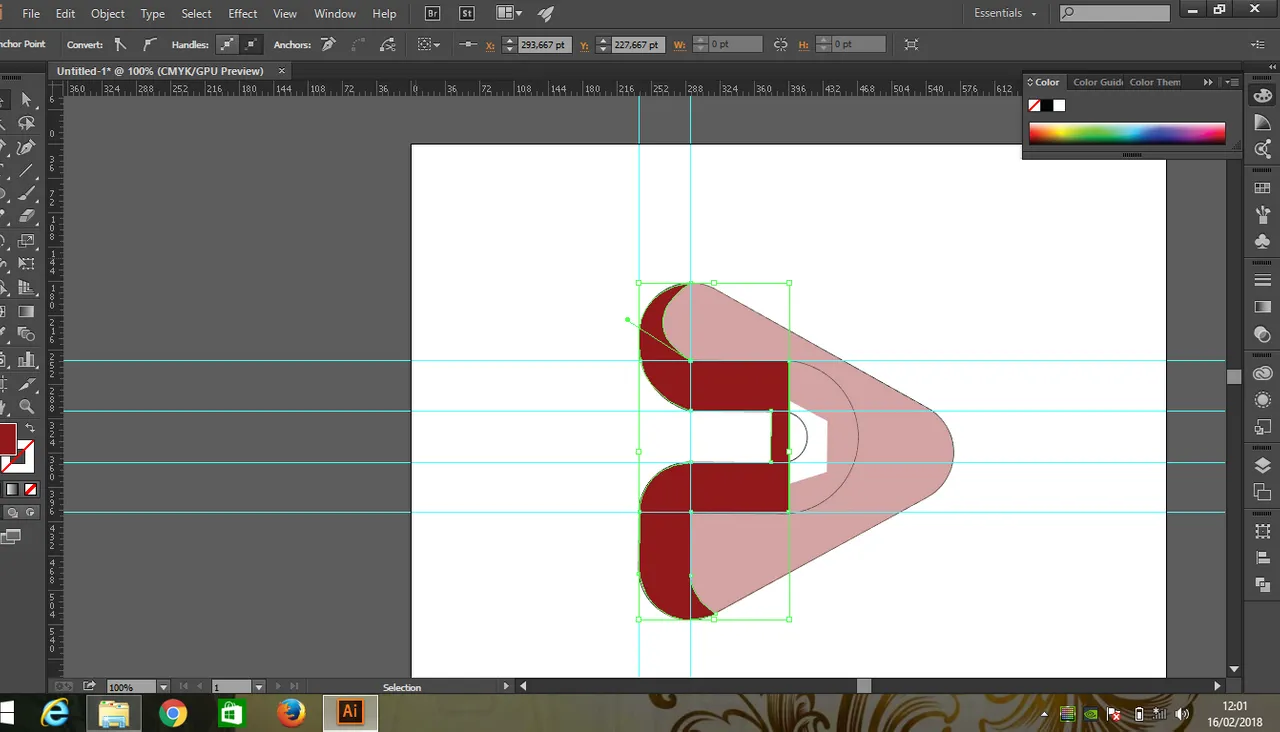Open the Essentials workspace dropdown
This screenshot has height=732, width=1280.
[x=1006, y=13]
